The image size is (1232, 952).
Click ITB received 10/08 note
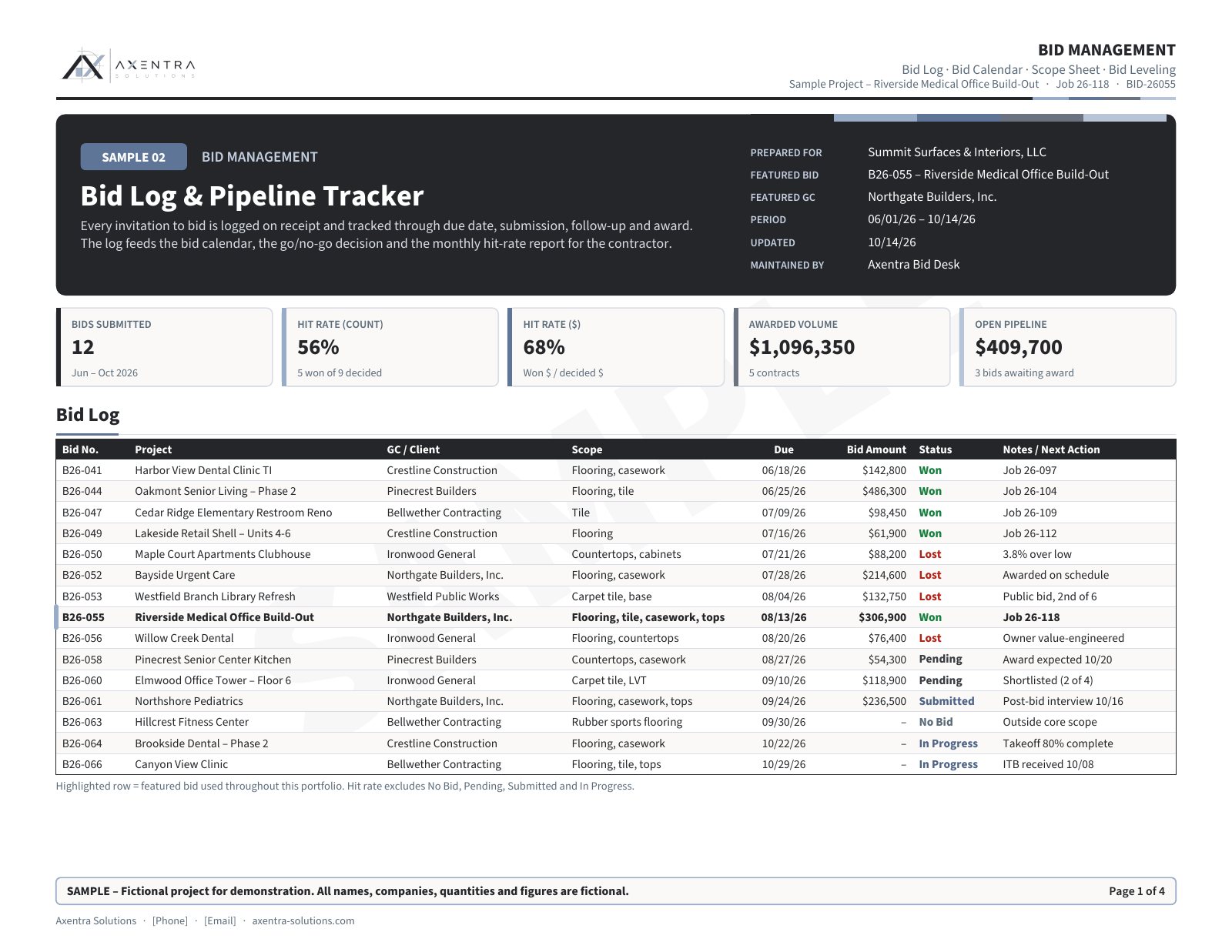1048,764
